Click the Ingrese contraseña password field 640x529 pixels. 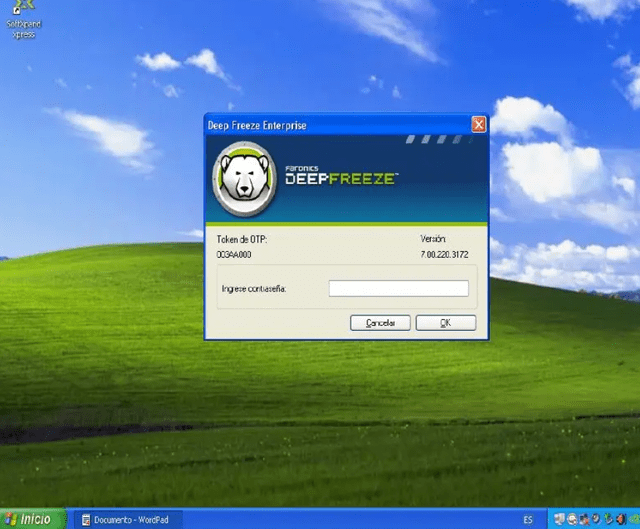tap(398, 288)
